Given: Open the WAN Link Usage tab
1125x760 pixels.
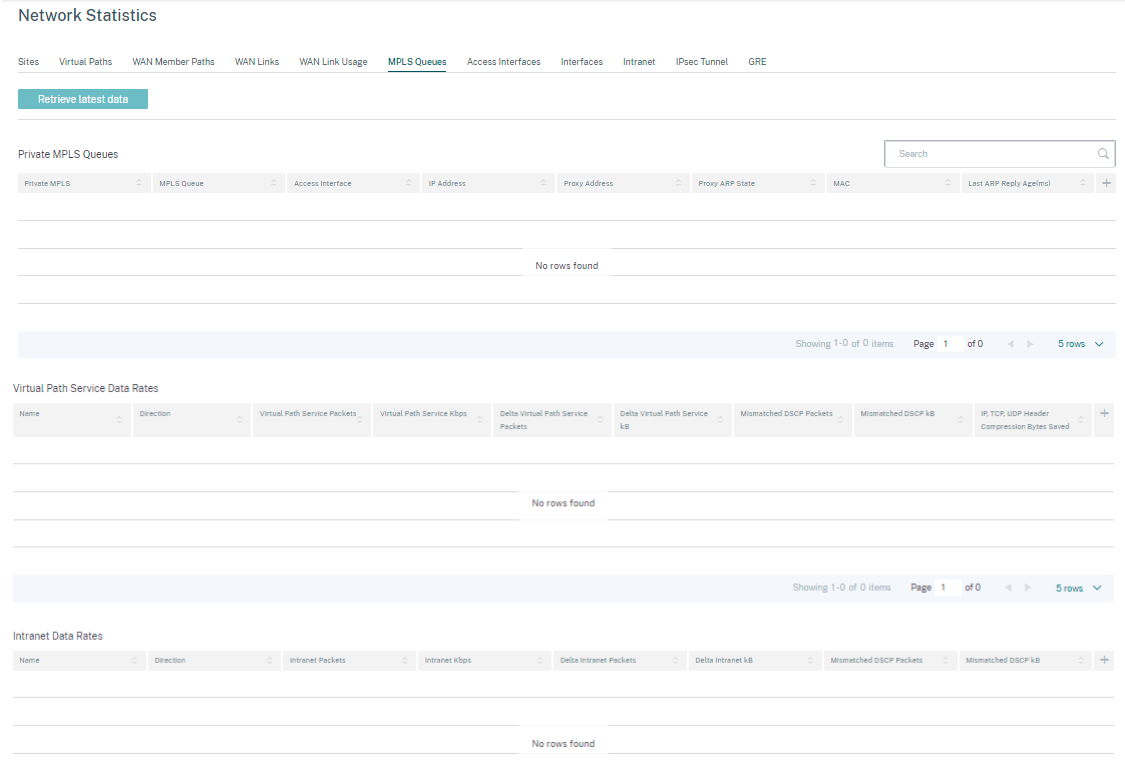Looking at the screenshot, I should click(x=334, y=62).
